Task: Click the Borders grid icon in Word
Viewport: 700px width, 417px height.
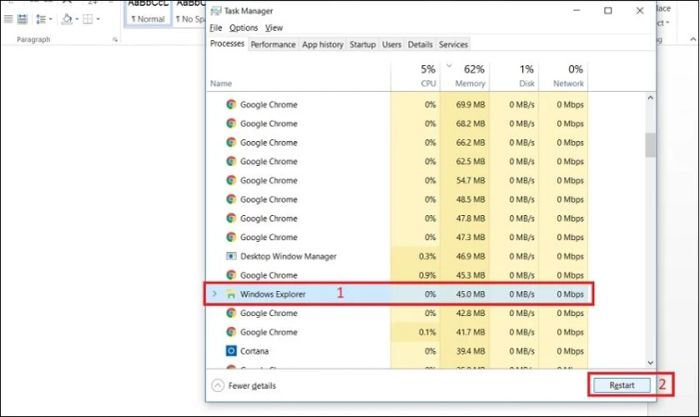Action: 88,19
